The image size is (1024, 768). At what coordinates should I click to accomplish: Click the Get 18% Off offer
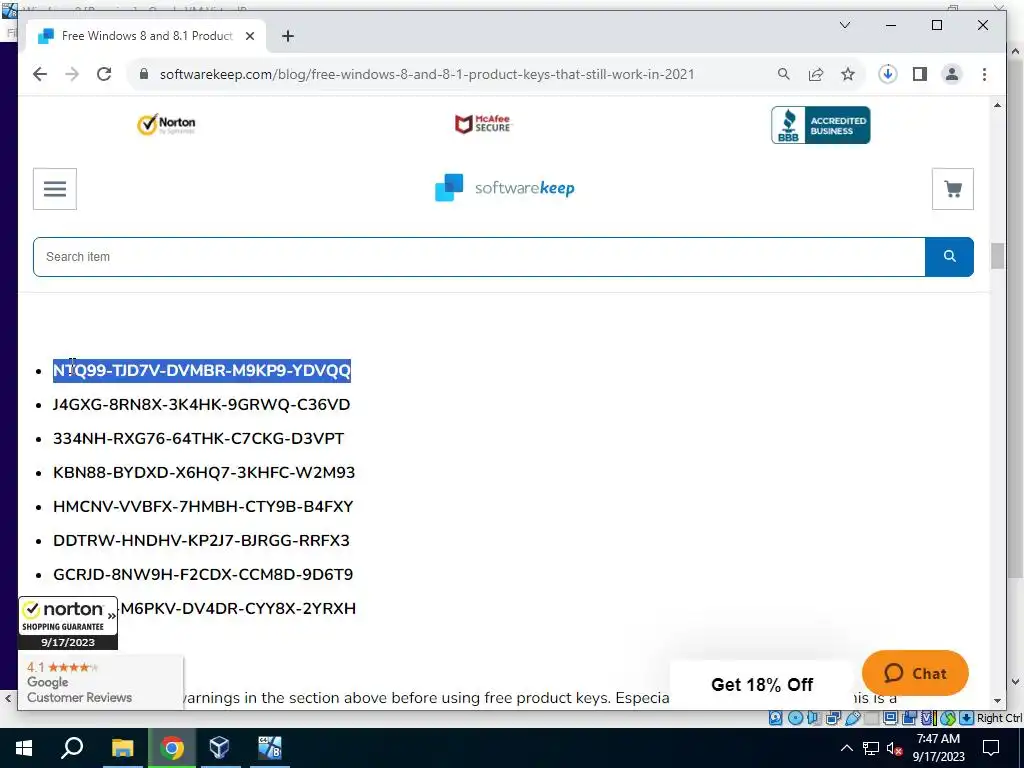tap(761, 684)
